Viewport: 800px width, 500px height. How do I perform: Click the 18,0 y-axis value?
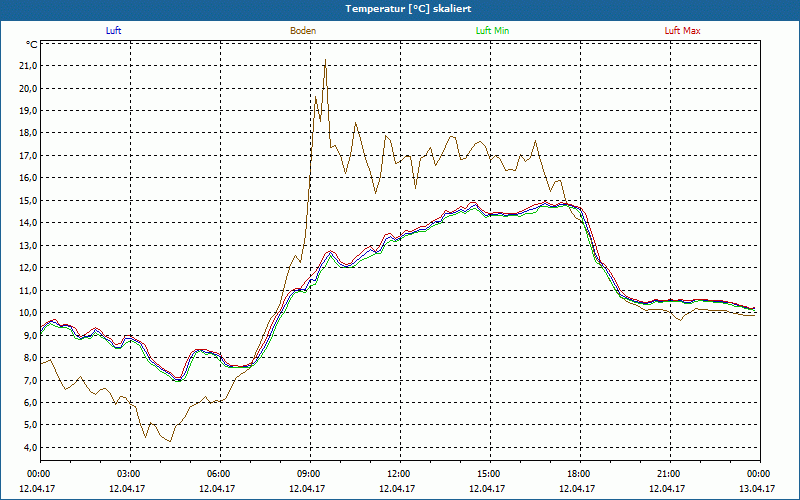[29, 133]
